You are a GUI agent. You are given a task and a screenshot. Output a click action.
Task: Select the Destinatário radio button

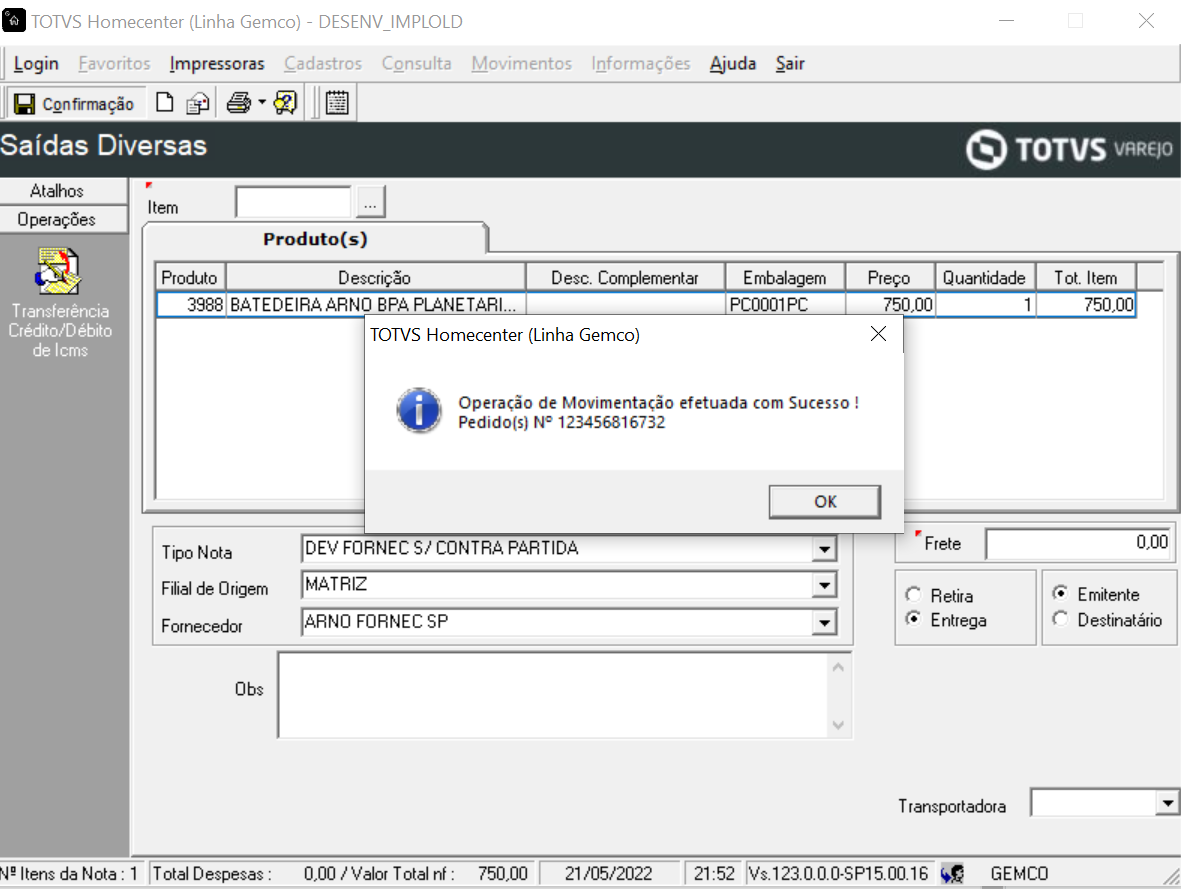[1060, 619]
